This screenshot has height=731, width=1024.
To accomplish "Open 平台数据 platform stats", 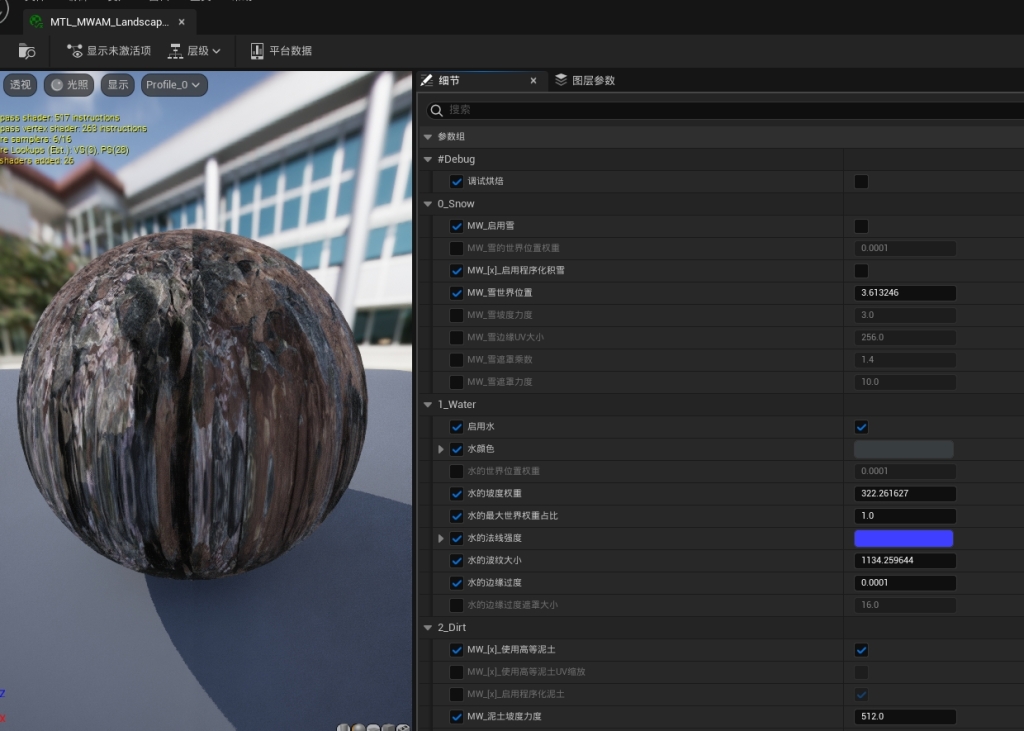I will point(281,51).
